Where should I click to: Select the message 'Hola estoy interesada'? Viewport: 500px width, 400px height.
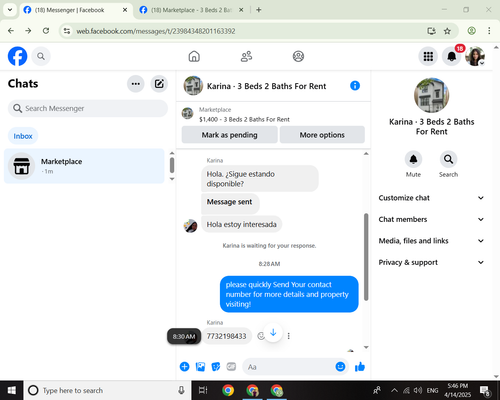(242, 224)
